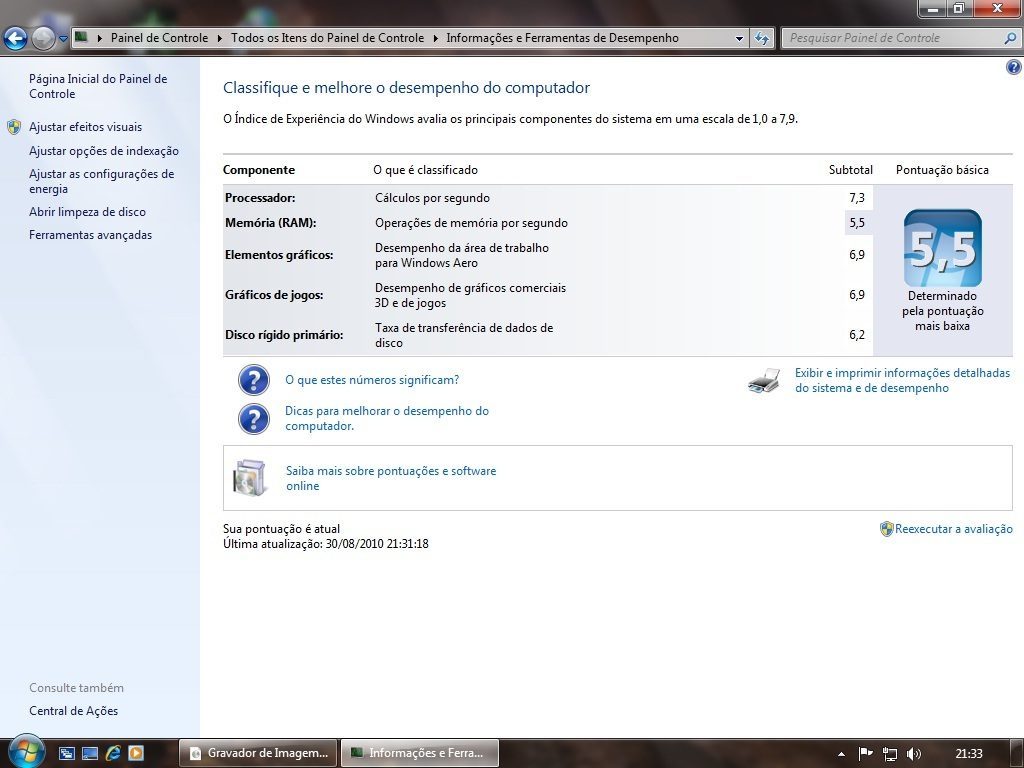Image resolution: width=1024 pixels, height=768 pixels.
Task: Click Show Desktop quick launch icon
Action: click(89, 753)
